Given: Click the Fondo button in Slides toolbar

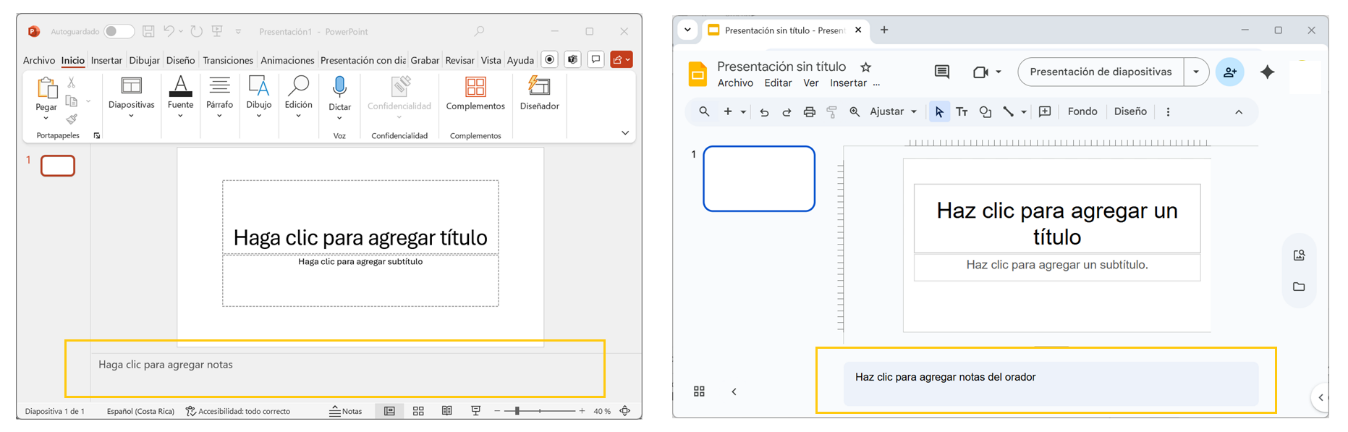Looking at the screenshot, I should pos(1082,112).
